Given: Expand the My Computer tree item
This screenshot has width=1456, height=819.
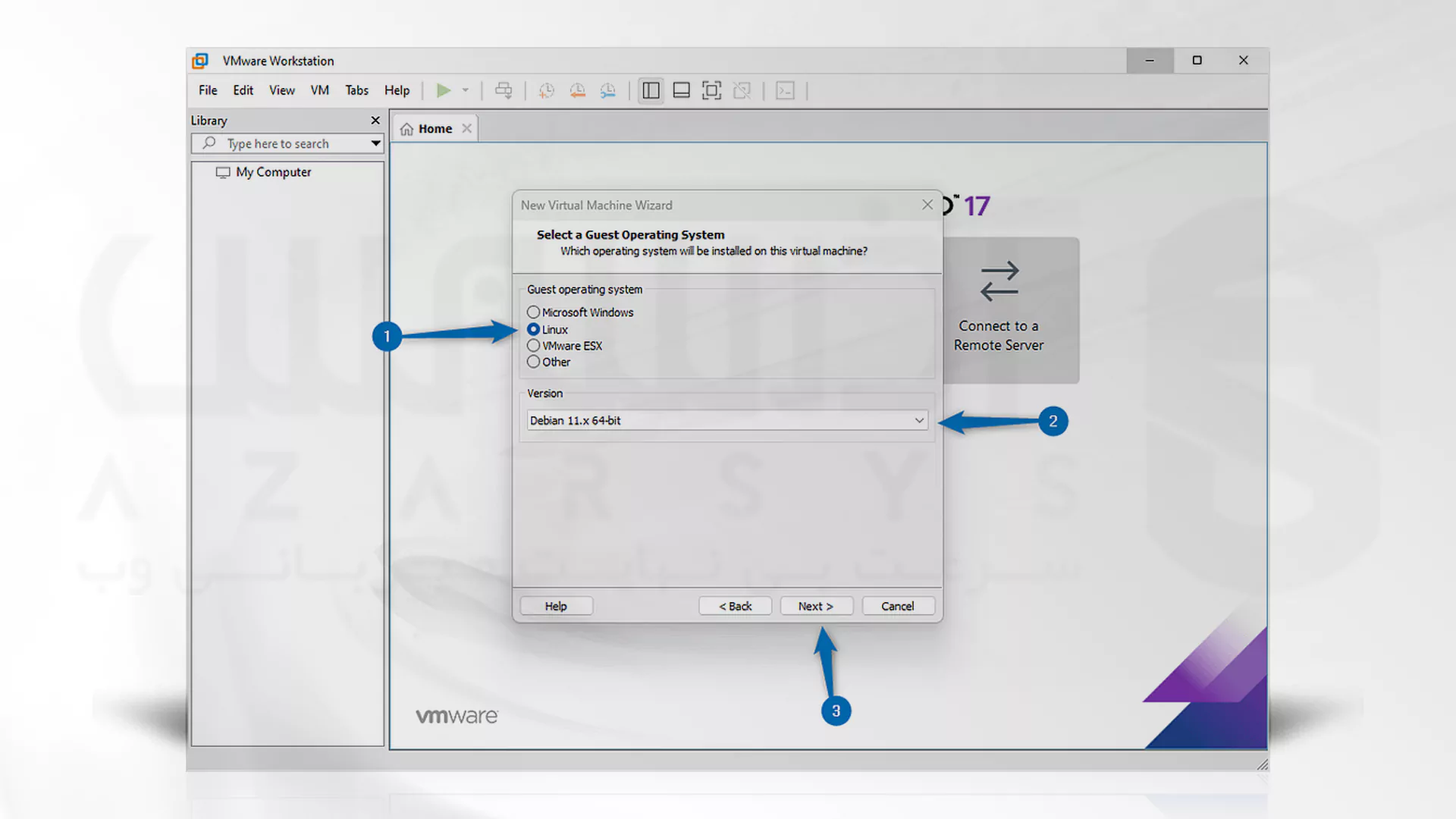Looking at the screenshot, I should tap(272, 171).
